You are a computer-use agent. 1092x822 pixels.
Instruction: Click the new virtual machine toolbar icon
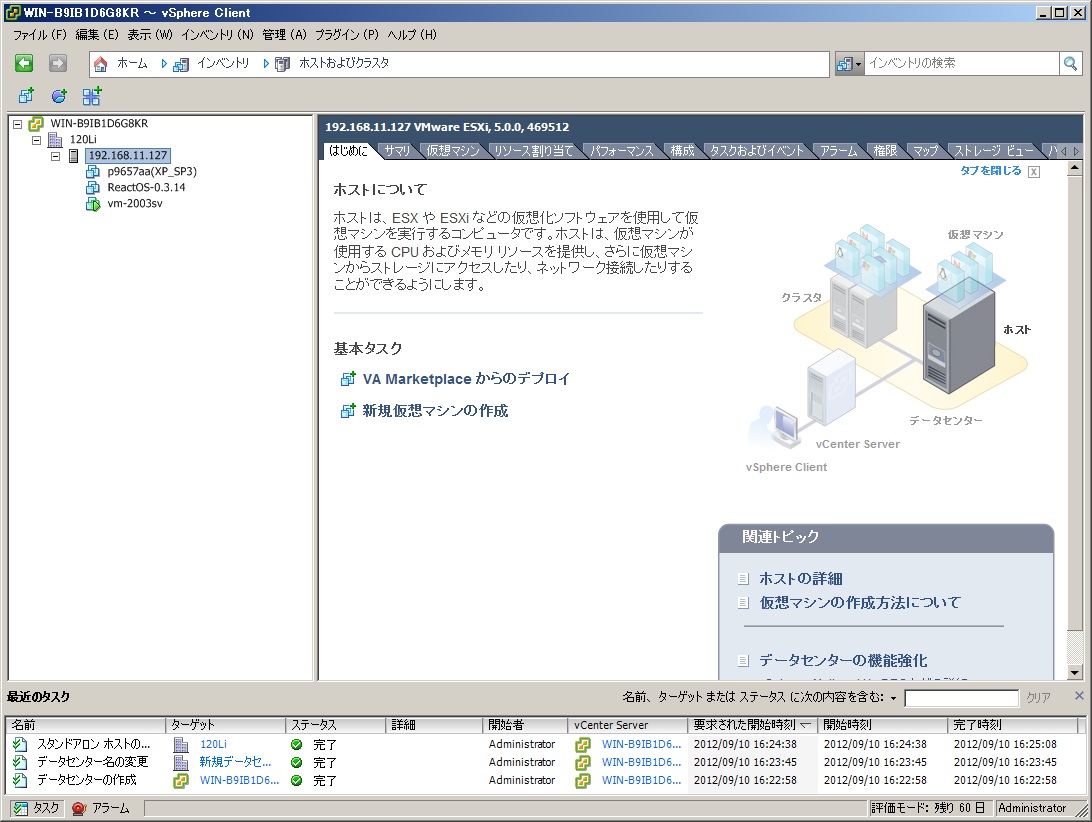(x=26, y=95)
